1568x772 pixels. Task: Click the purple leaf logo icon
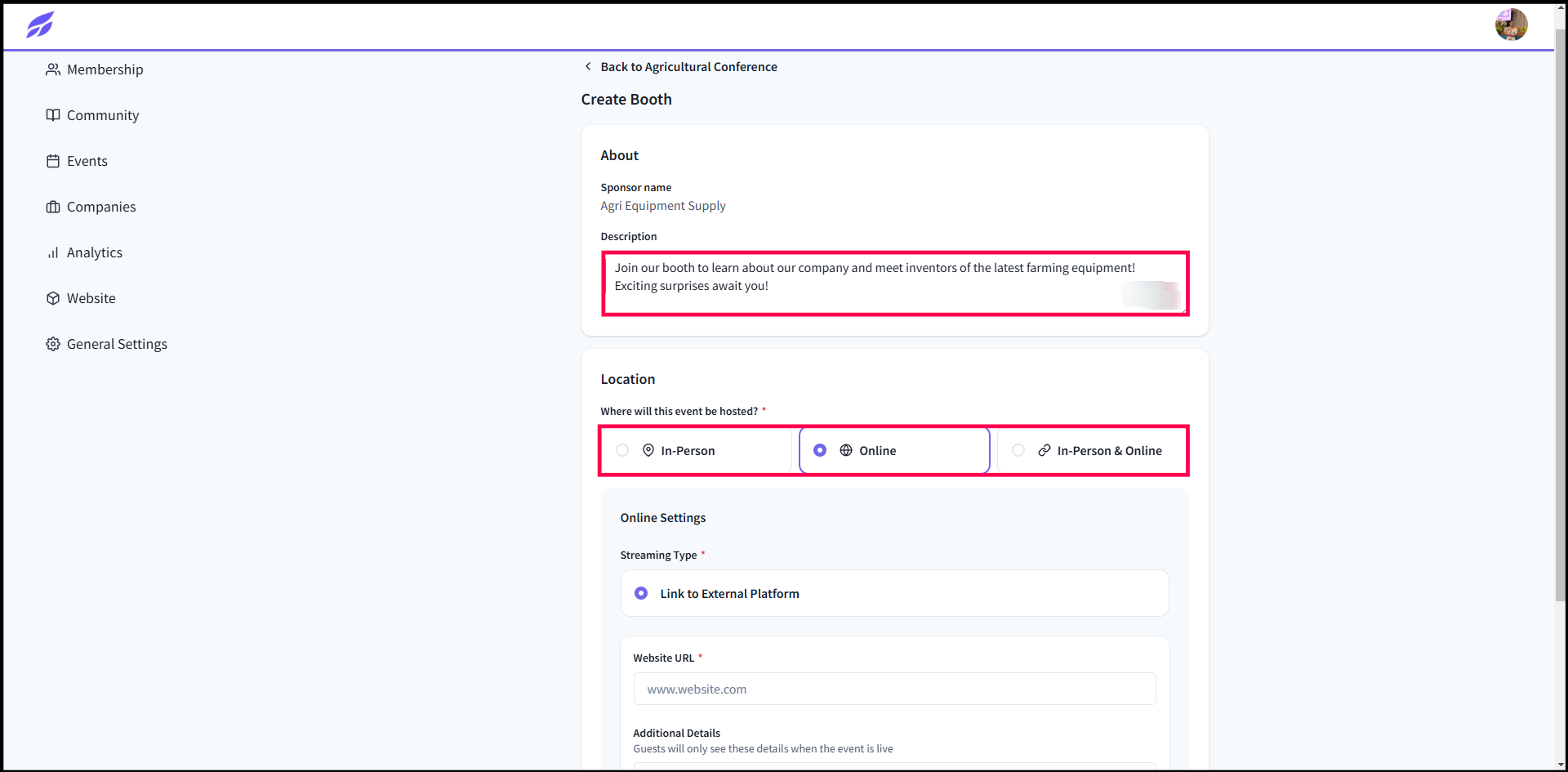click(x=40, y=25)
